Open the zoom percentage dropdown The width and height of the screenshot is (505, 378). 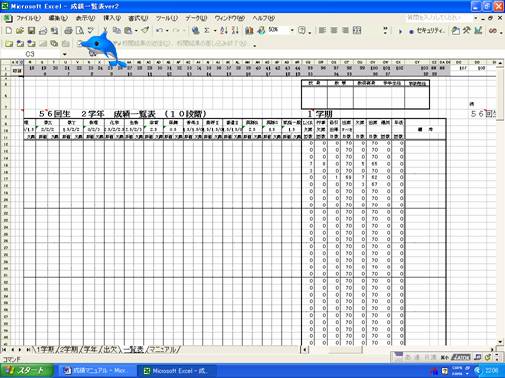pyautogui.click(x=292, y=30)
